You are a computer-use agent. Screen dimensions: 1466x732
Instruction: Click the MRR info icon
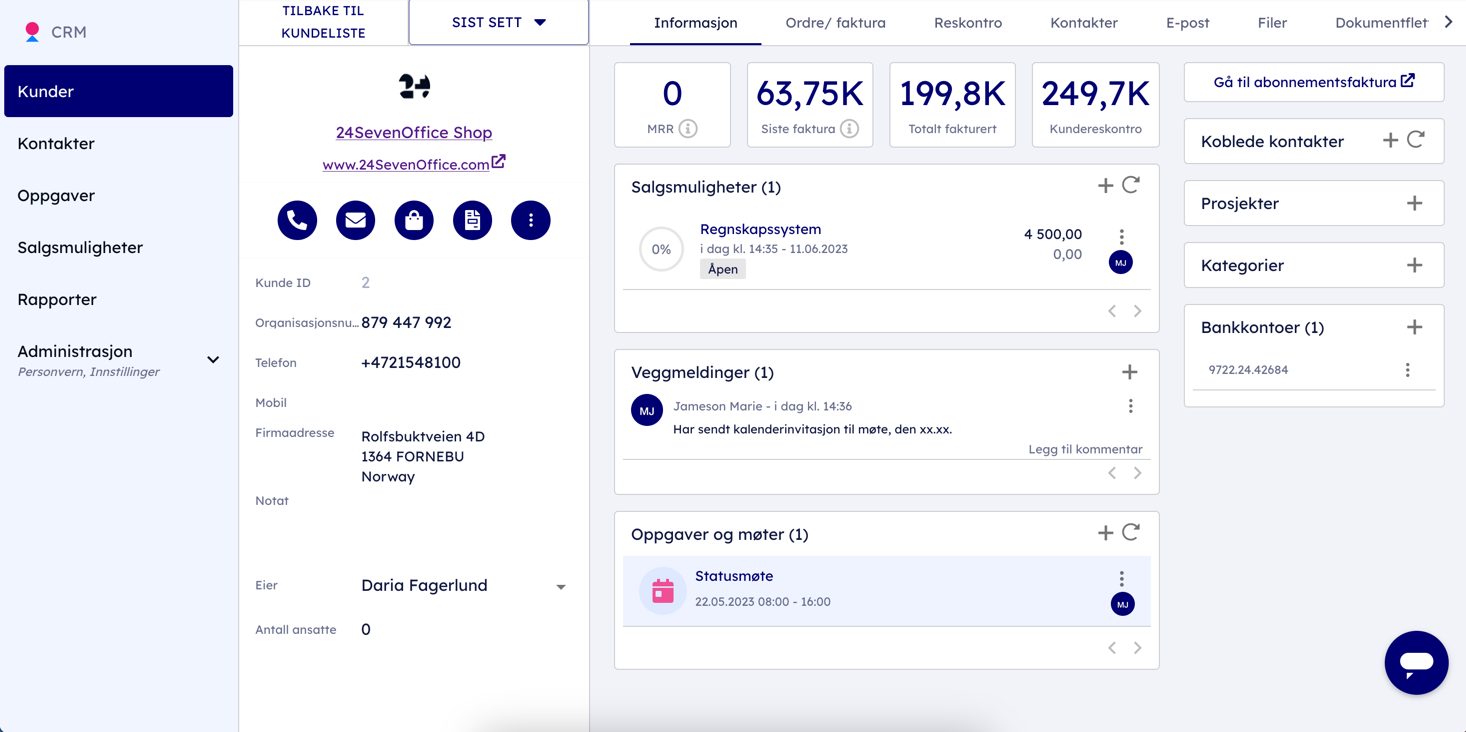coord(688,129)
